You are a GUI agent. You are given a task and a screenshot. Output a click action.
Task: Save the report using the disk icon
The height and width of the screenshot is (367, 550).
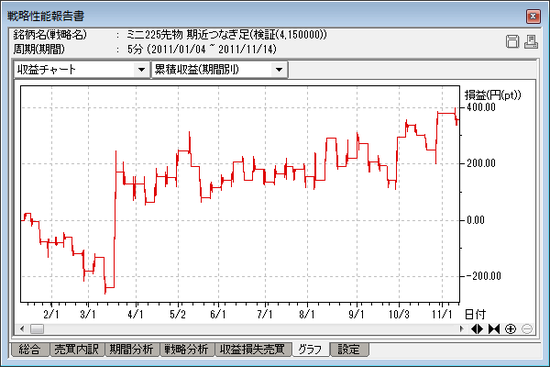[x=512, y=42]
